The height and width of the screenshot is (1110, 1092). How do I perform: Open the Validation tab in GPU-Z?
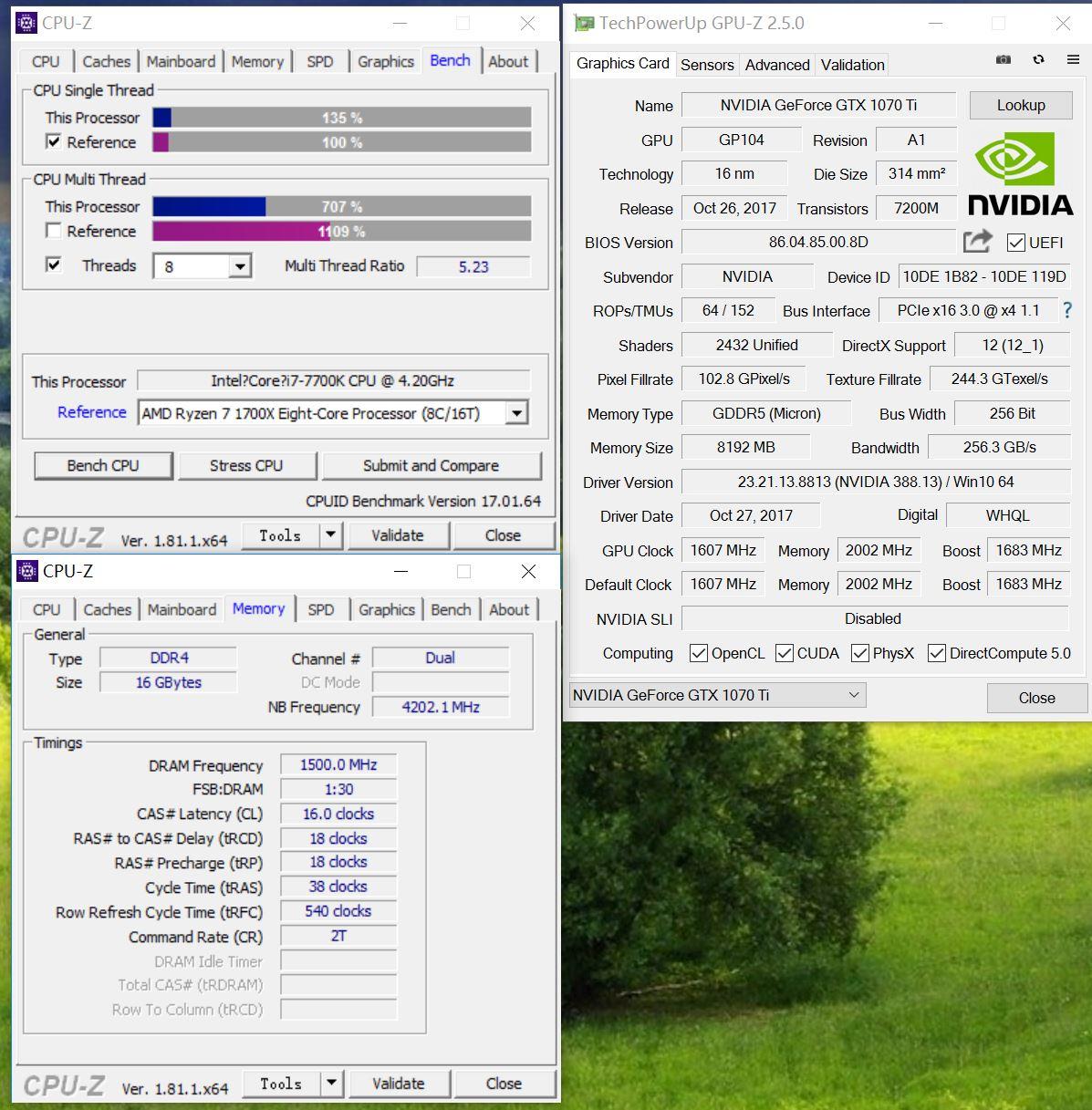tap(852, 65)
